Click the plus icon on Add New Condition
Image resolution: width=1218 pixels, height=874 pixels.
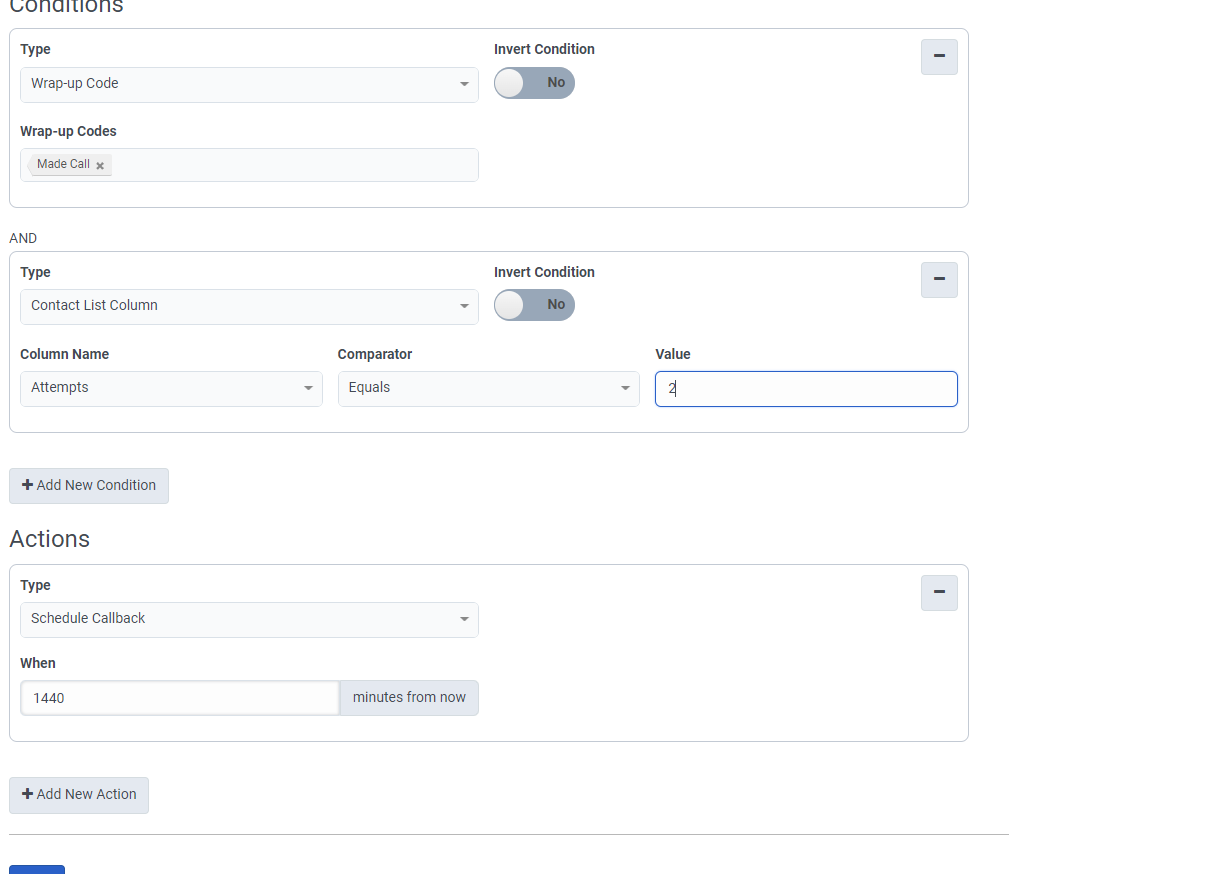click(x=27, y=485)
